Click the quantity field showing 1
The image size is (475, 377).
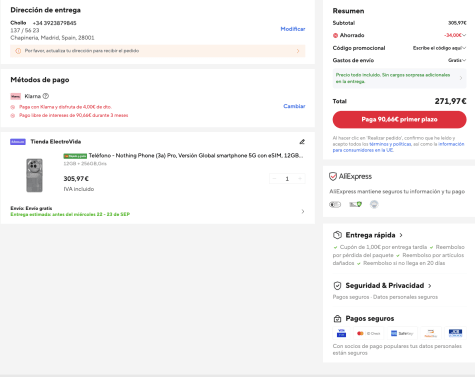[x=287, y=179]
